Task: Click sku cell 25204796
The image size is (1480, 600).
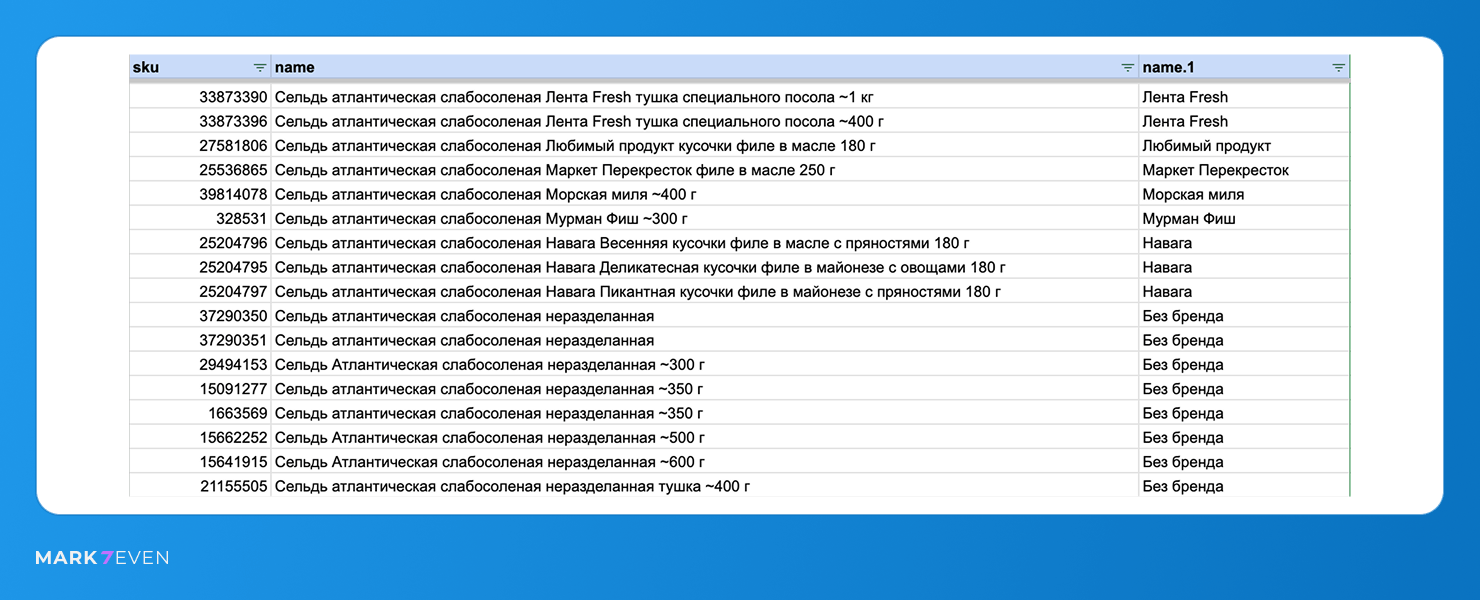Action: coord(200,243)
